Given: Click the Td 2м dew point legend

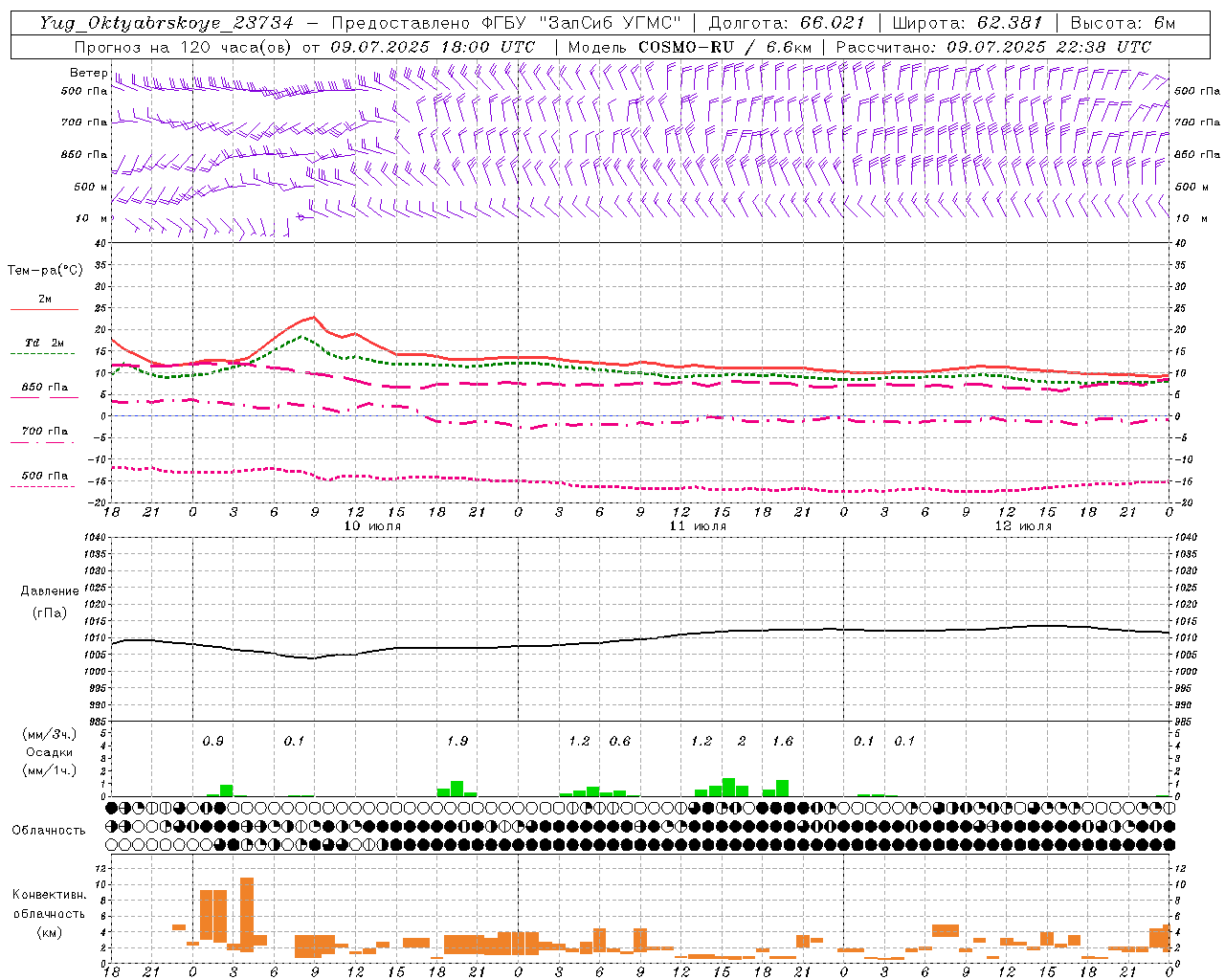Looking at the screenshot, I should [44, 343].
